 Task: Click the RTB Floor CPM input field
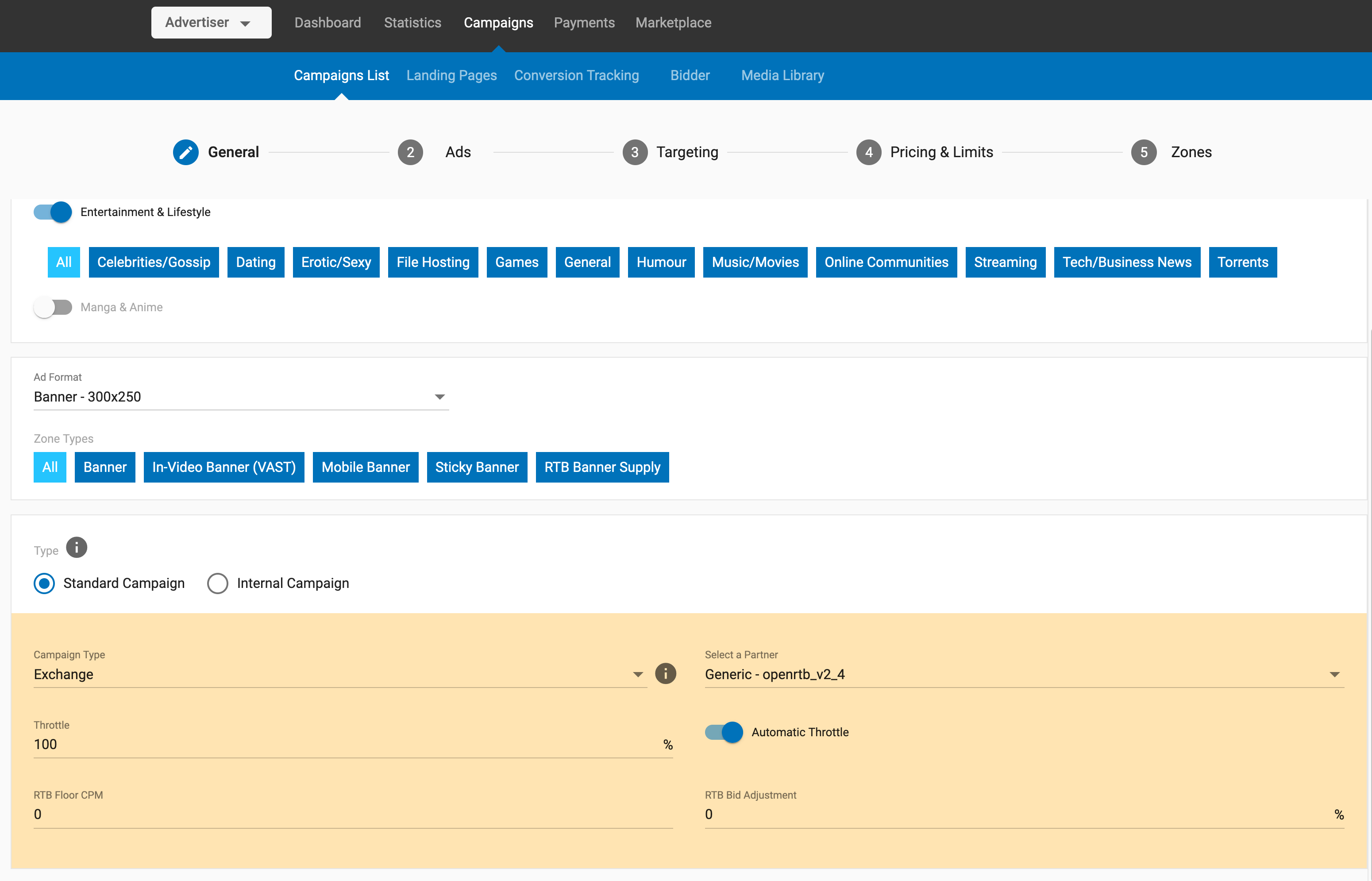(352, 814)
